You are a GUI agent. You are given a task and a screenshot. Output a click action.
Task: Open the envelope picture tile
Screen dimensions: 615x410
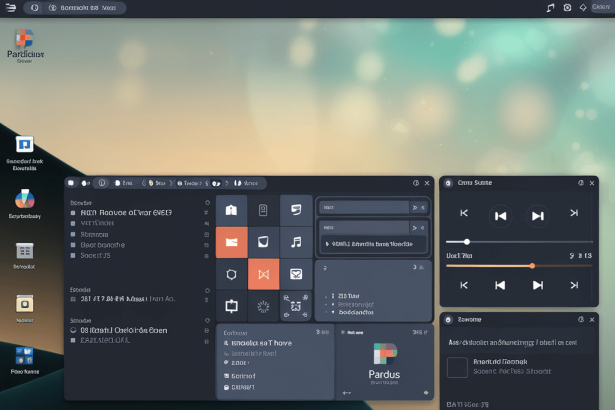click(296, 274)
